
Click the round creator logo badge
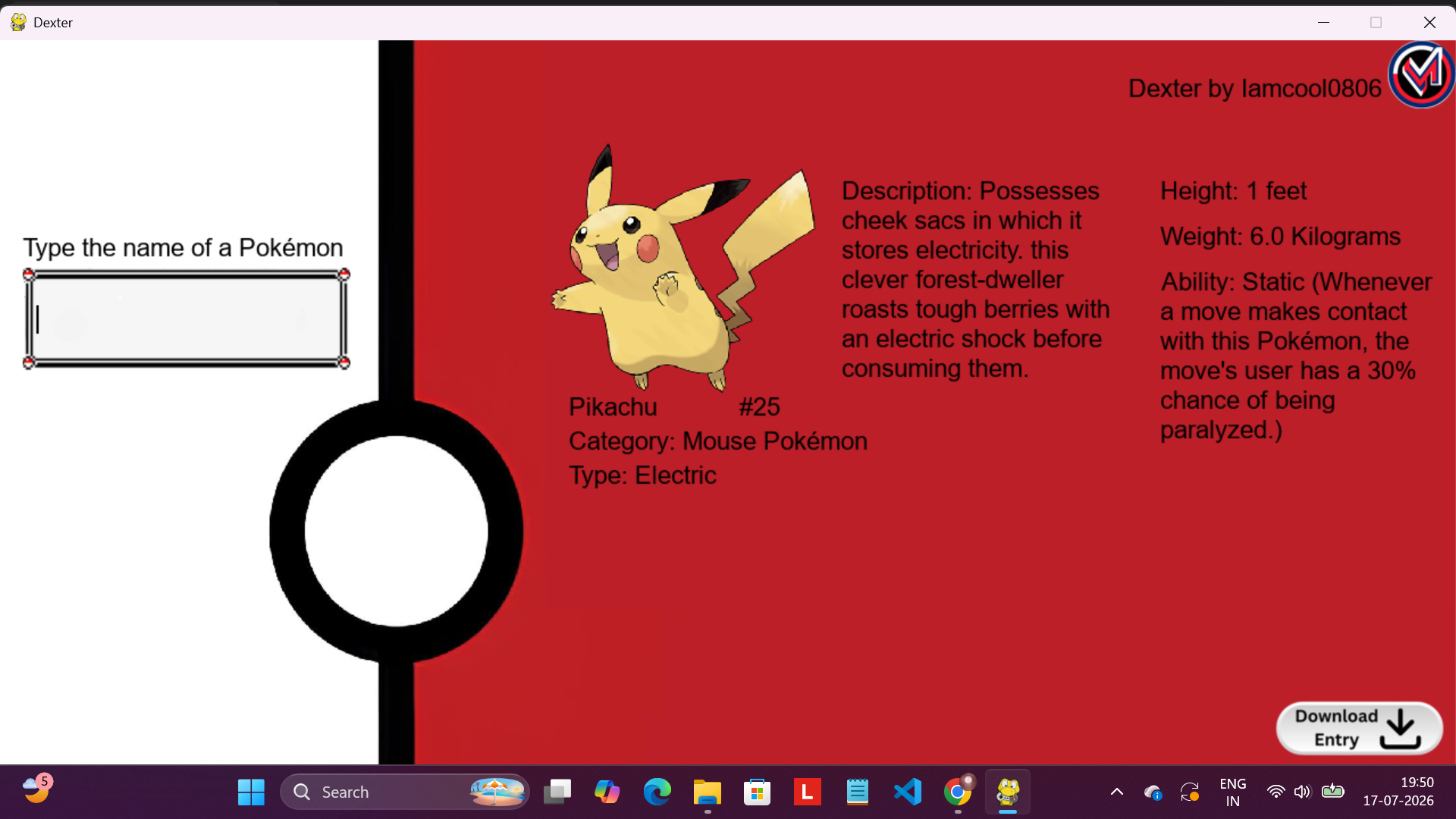pyautogui.click(x=1421, y=74)
